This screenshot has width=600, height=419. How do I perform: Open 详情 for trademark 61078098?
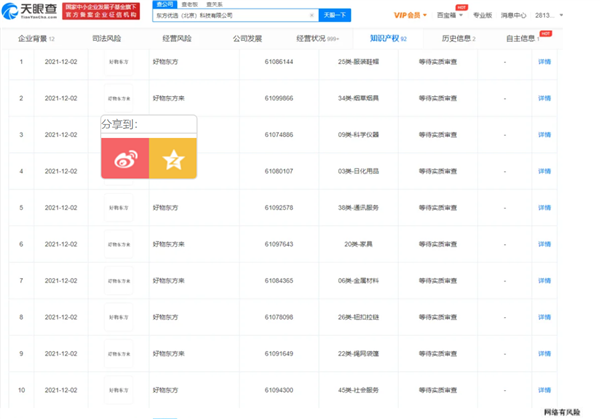click(544, 317)
